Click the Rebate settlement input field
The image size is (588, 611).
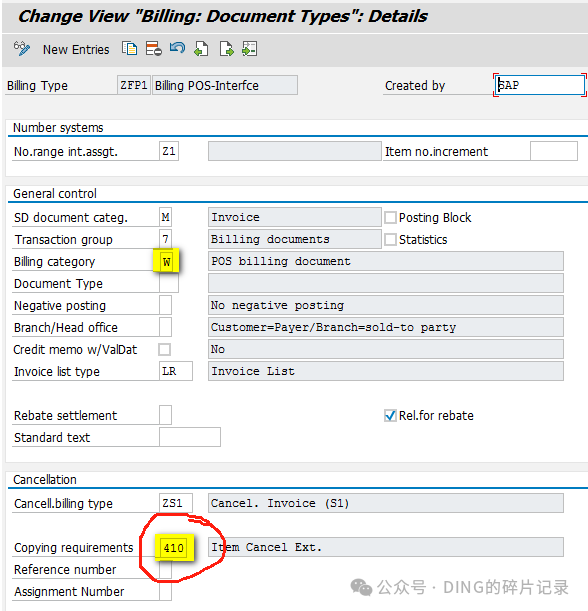pyautogui.click(x=166, y=415)
